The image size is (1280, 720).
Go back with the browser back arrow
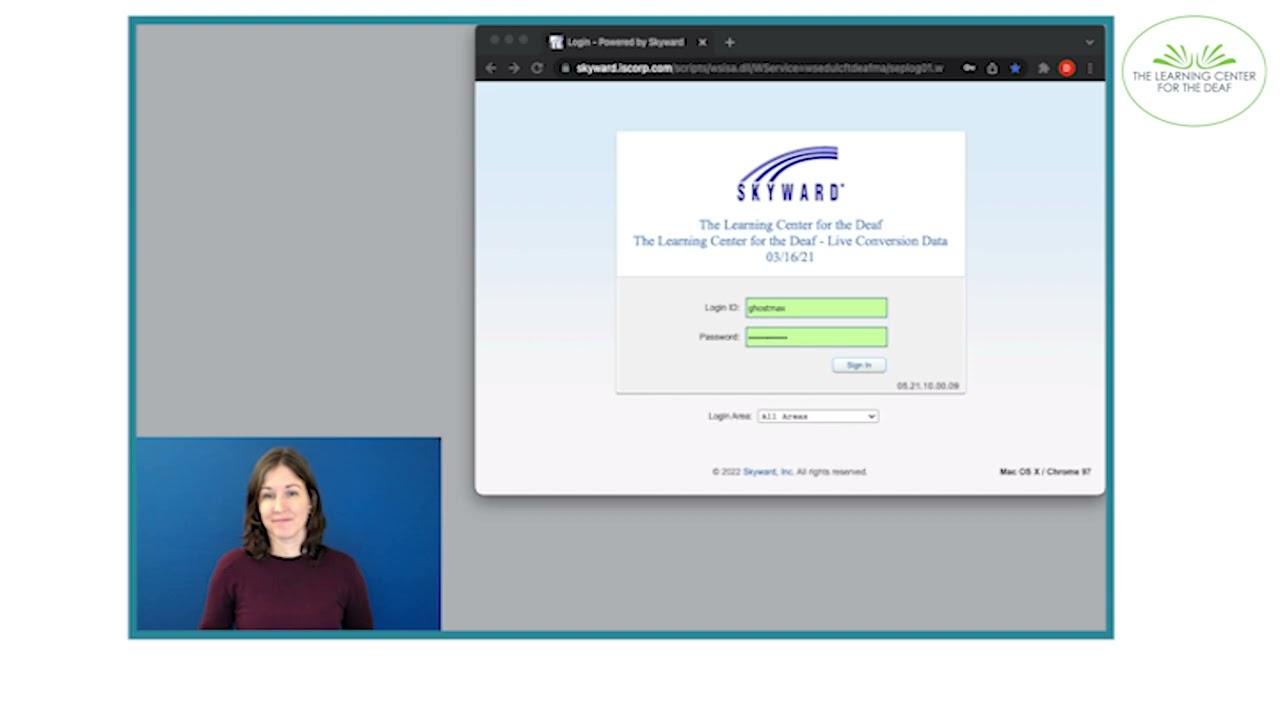tap(491, 68)
